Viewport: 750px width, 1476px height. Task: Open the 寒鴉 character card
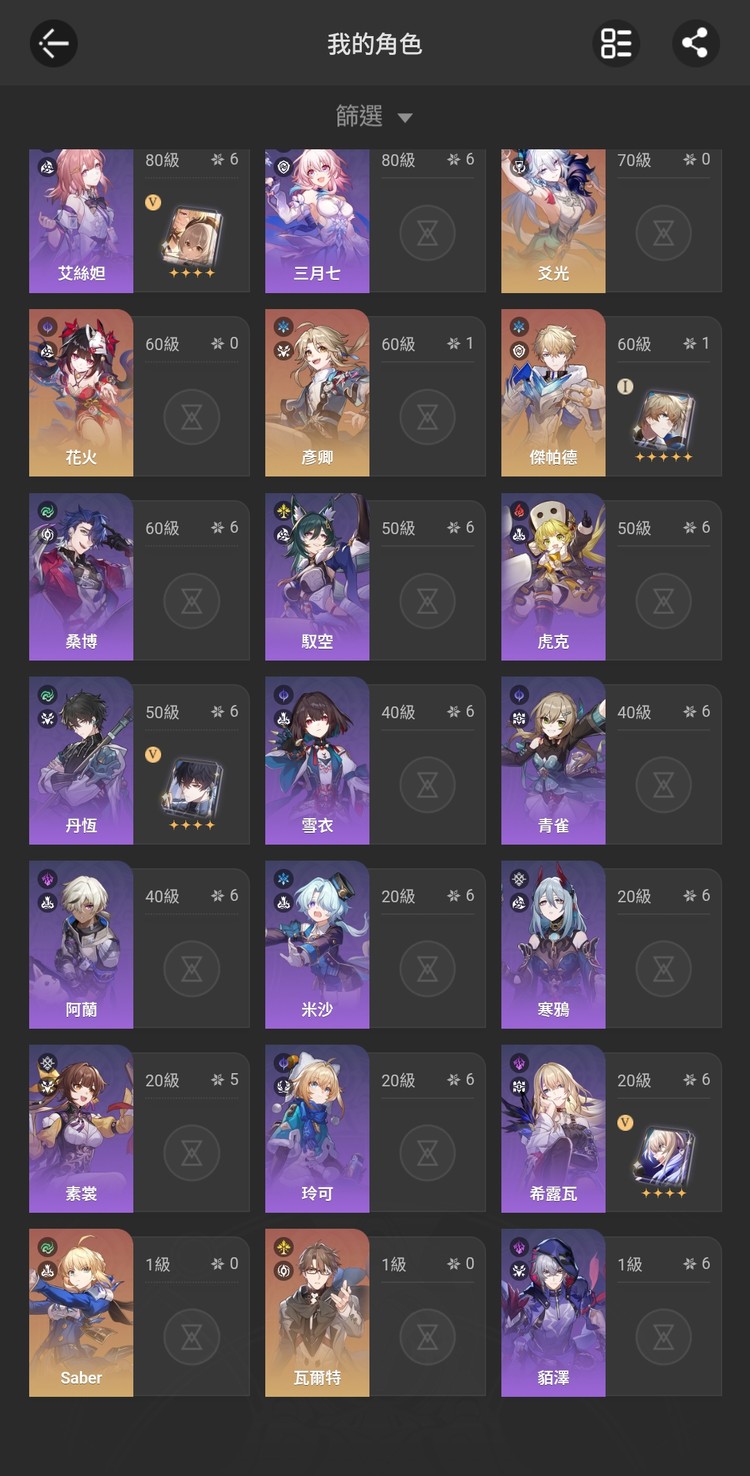(x=611, y=945)
